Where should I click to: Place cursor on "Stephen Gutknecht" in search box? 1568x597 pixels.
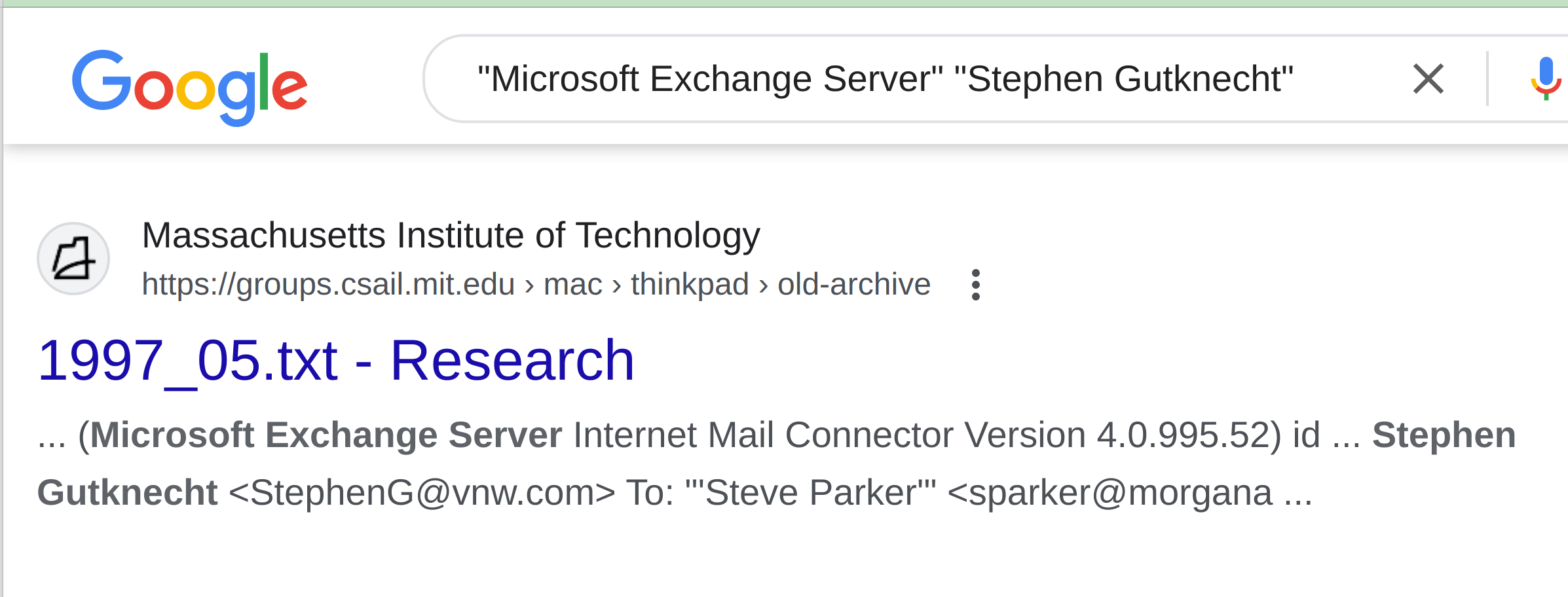click(x=1124, y=79)
